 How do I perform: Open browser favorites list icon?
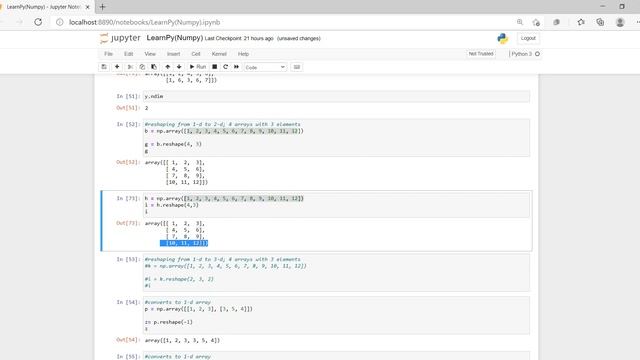[x=581, y=22]
